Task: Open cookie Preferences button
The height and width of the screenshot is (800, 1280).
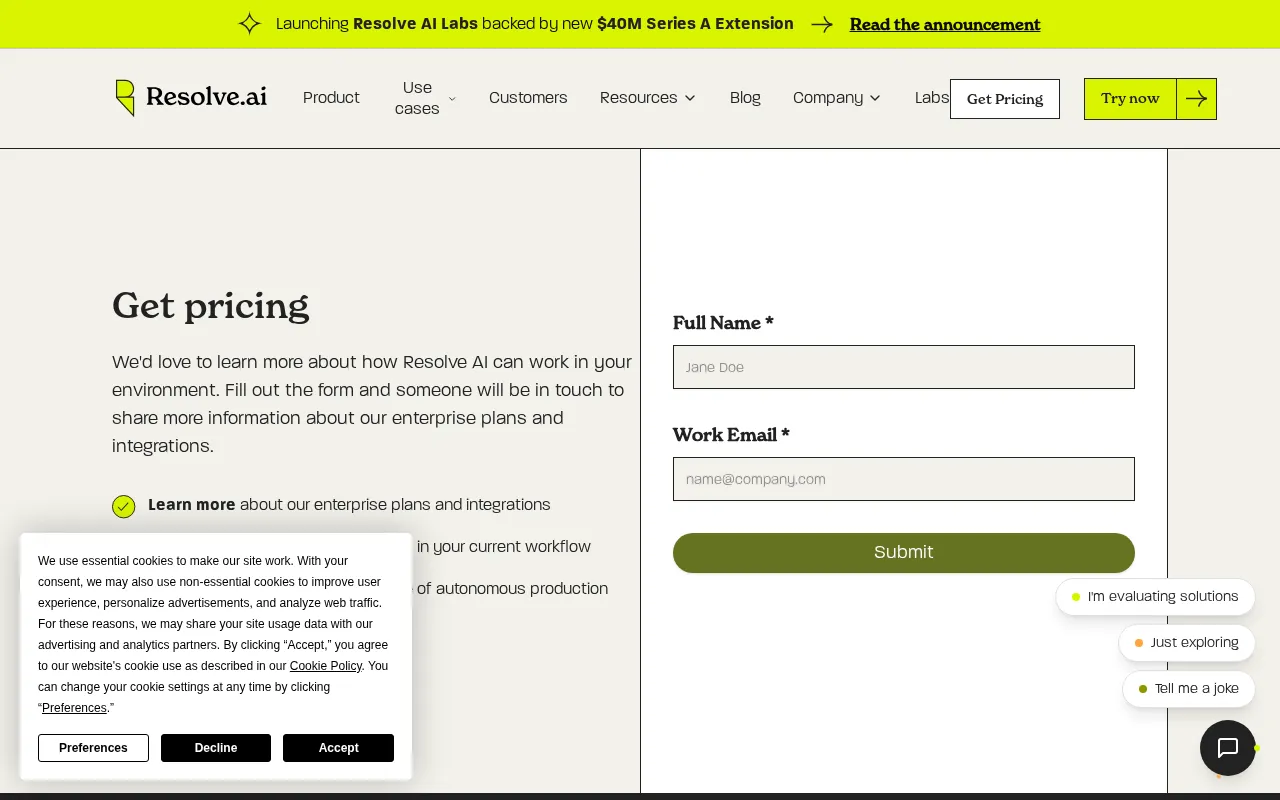Action: (x=93, y=748)
